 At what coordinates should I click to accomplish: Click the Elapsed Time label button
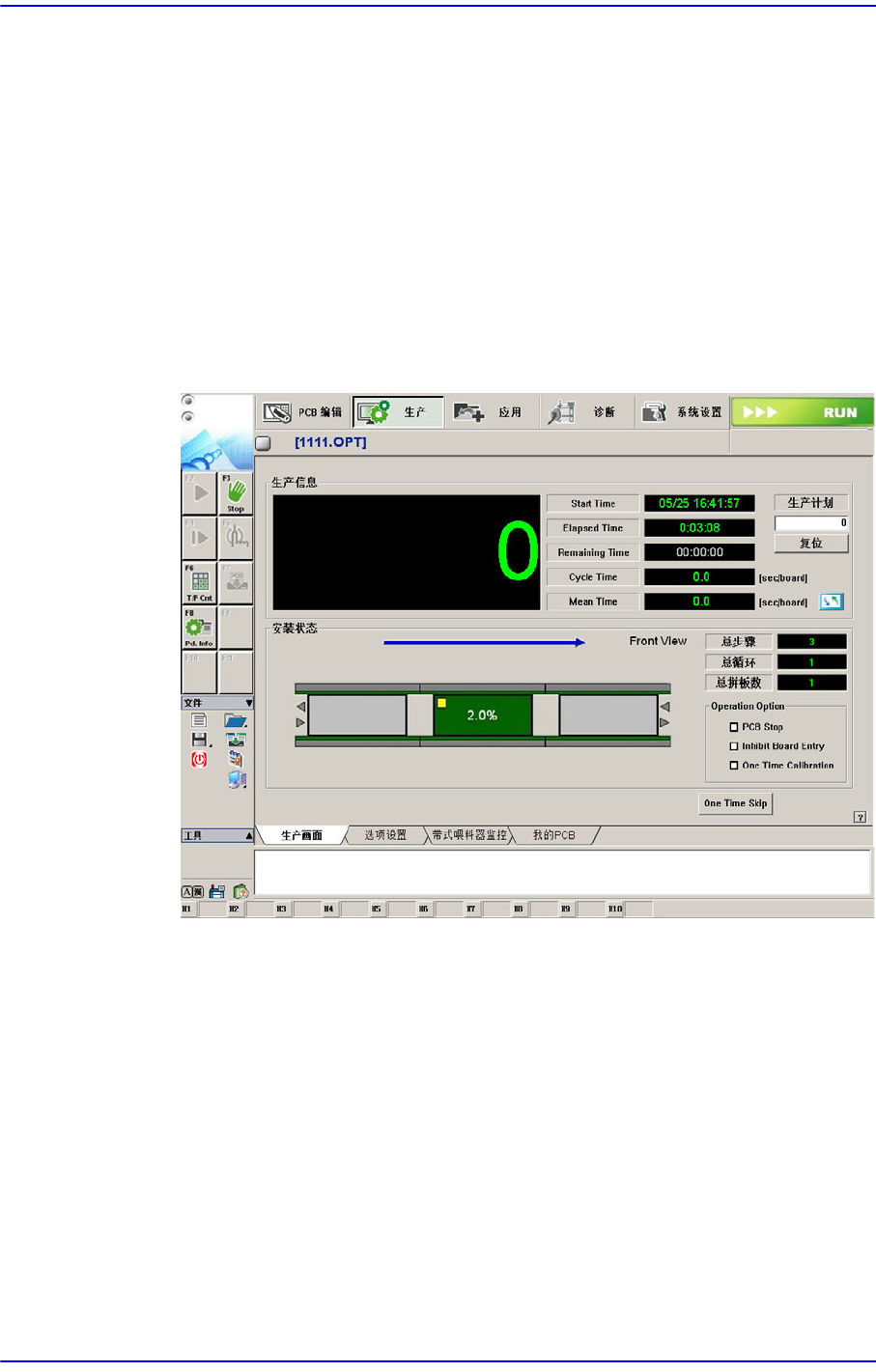[x=593, y=528]
